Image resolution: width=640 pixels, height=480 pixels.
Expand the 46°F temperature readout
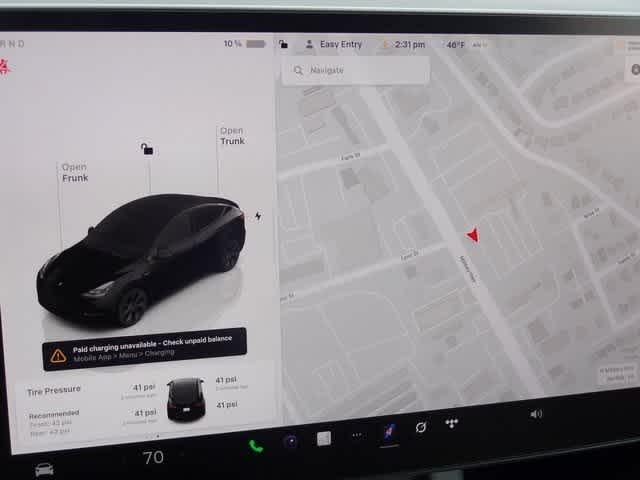coord(455,45)
